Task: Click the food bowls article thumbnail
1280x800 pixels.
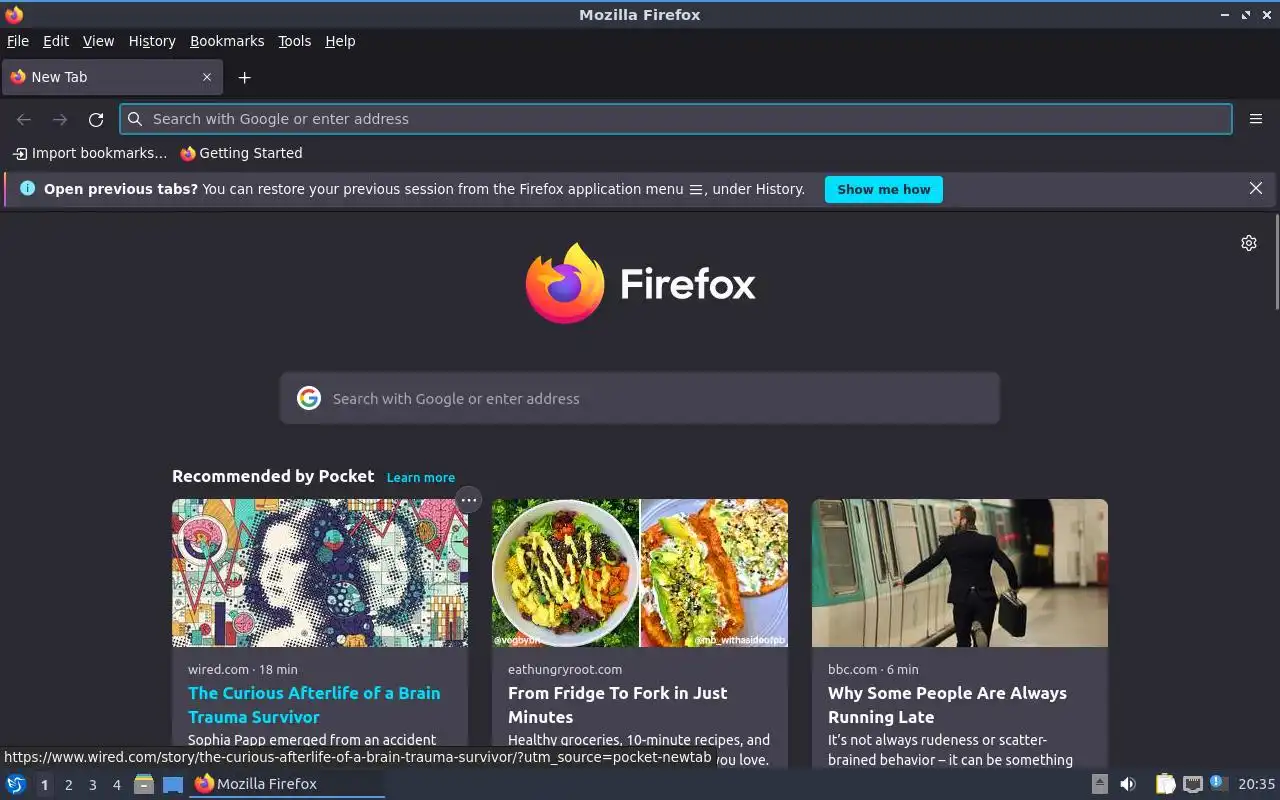Action: click(640, 573)
